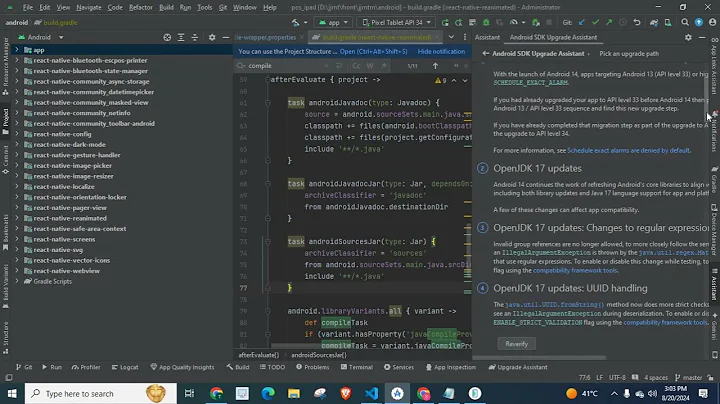Click Attach Debugger to Android Process icon
Viewport: 720px width, 404px height.
535,22
